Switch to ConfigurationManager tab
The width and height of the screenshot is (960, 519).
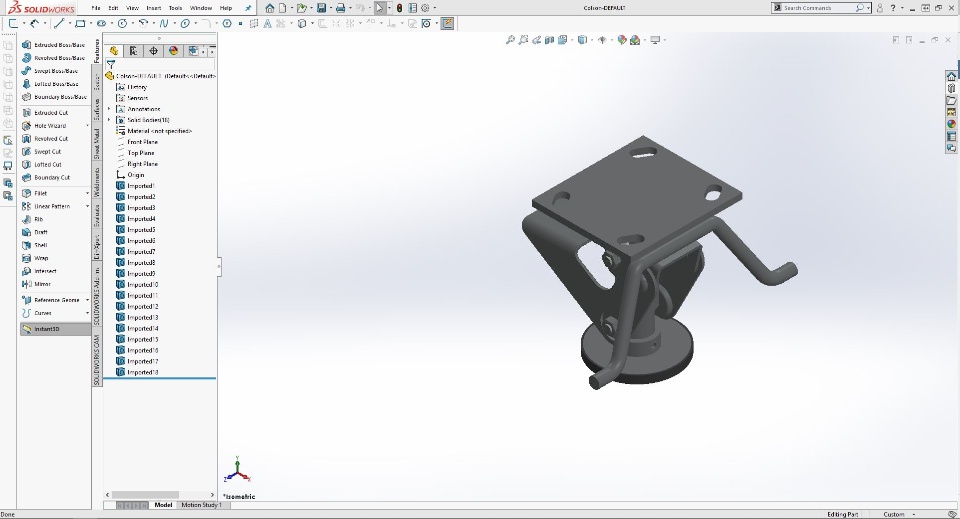tap(153, 51)
